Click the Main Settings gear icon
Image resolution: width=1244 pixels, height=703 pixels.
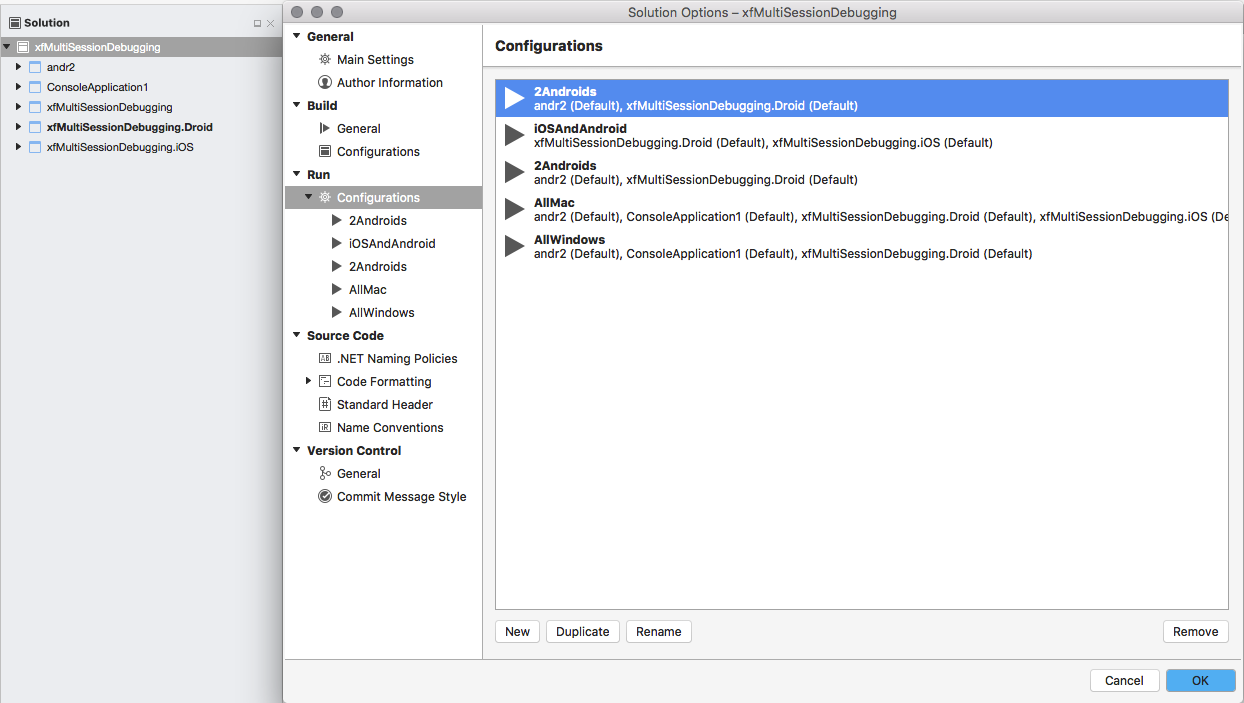pyautogui.click(x=325, y=60)
